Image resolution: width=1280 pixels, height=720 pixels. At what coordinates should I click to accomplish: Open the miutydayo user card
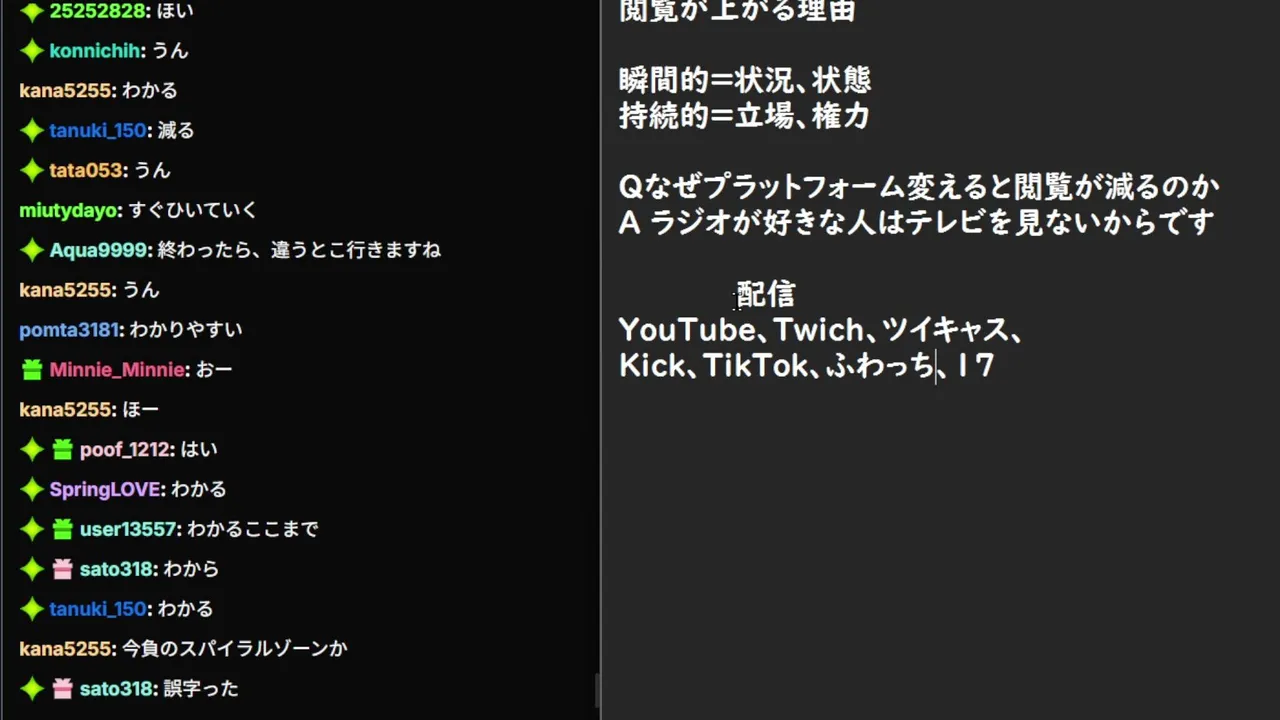coord(68,211)
